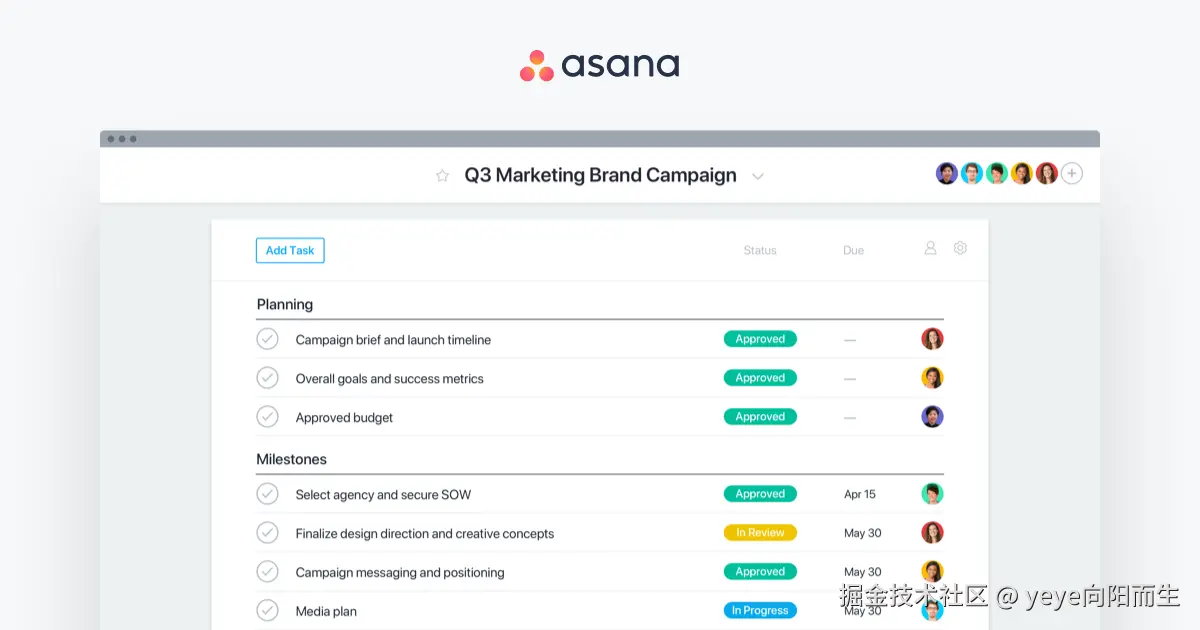The image size is (1200, 630).
Task: Complete the Select agency and secure SOW task
Action: point(267,494)
